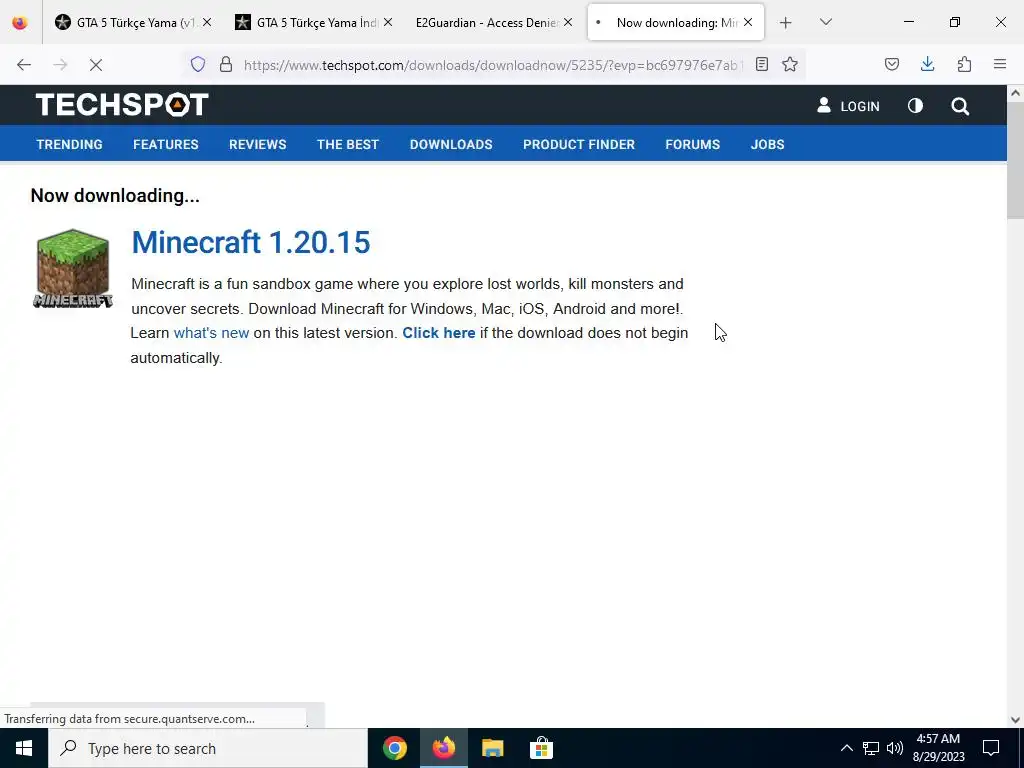Click the Firefox View icon in the tab strip
Image resolution: width=1024 pixels, height=768 pixels.
click(x=20, y=22)
